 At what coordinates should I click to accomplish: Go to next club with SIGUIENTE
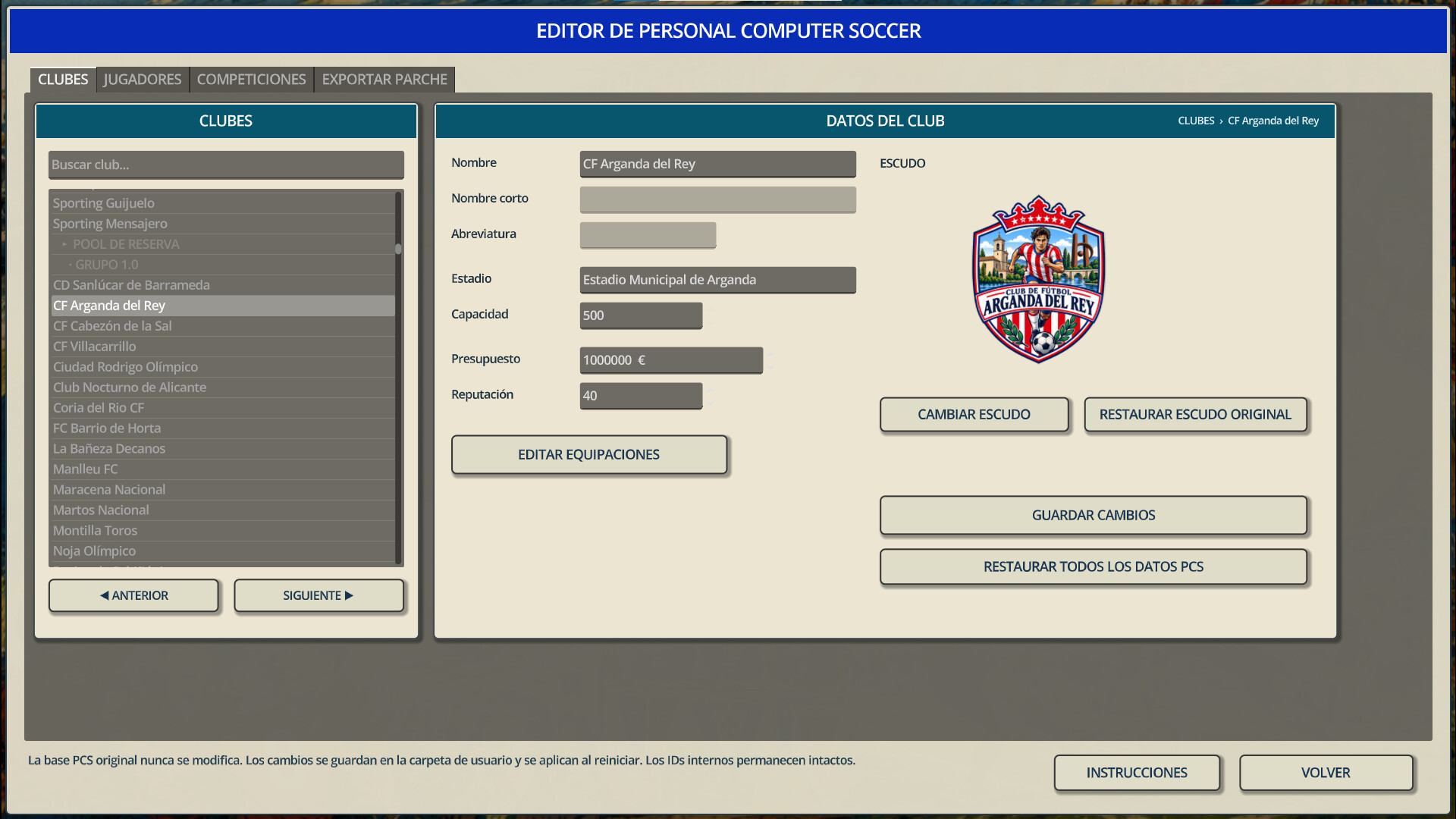pyautogui.click(x=318, y=596)
